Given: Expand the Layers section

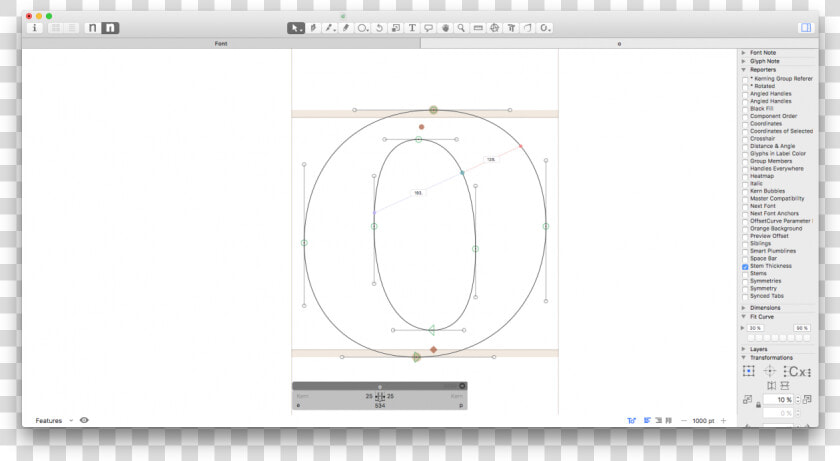Looking at the screenshot, I should coord(744,349).
